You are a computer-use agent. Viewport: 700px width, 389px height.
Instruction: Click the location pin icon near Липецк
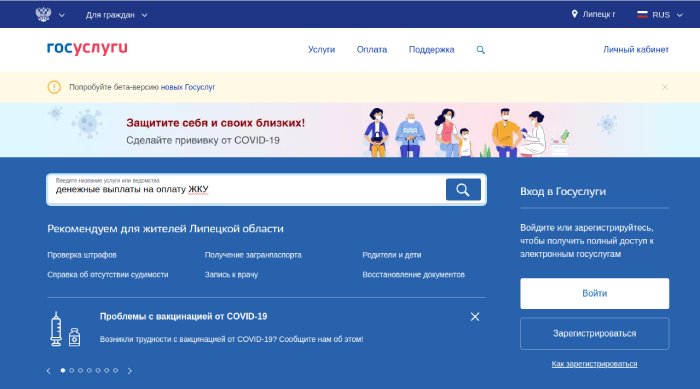[x=575, y=14]
